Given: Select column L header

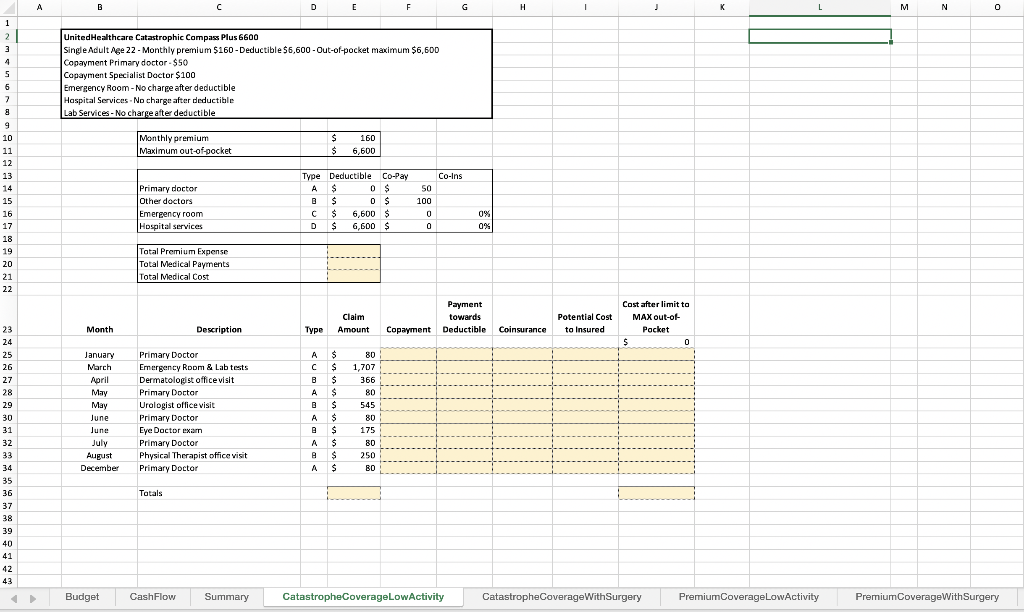Looking at the screenshot, I should click(x=820, y=7).
